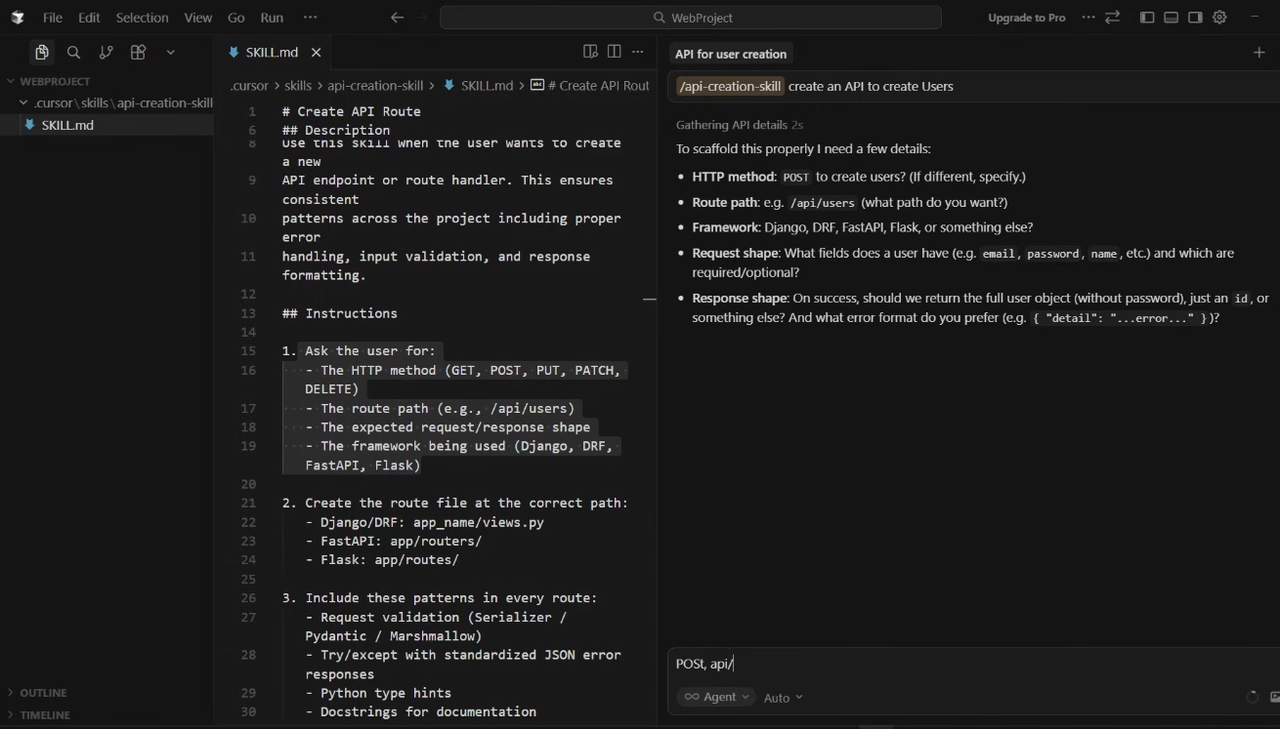Click the '- Python type hints' line
Viewport: 1280px width, 729px height.
(x=378, y=693)
